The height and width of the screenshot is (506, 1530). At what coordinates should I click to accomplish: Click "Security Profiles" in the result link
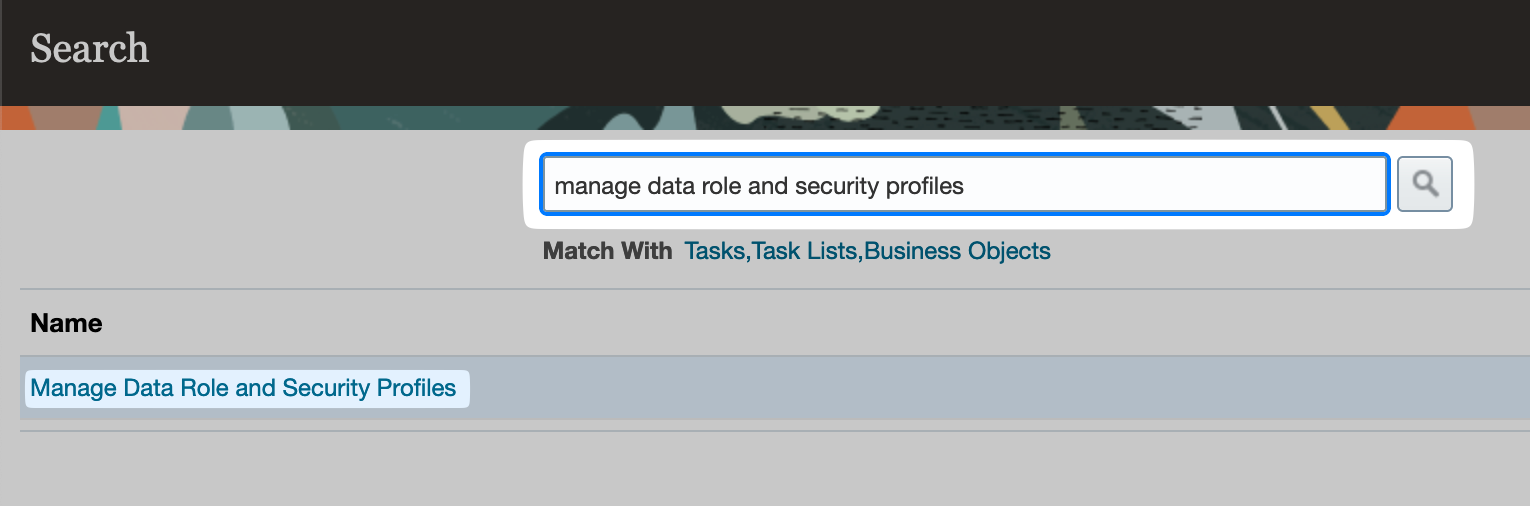[370, 388]
